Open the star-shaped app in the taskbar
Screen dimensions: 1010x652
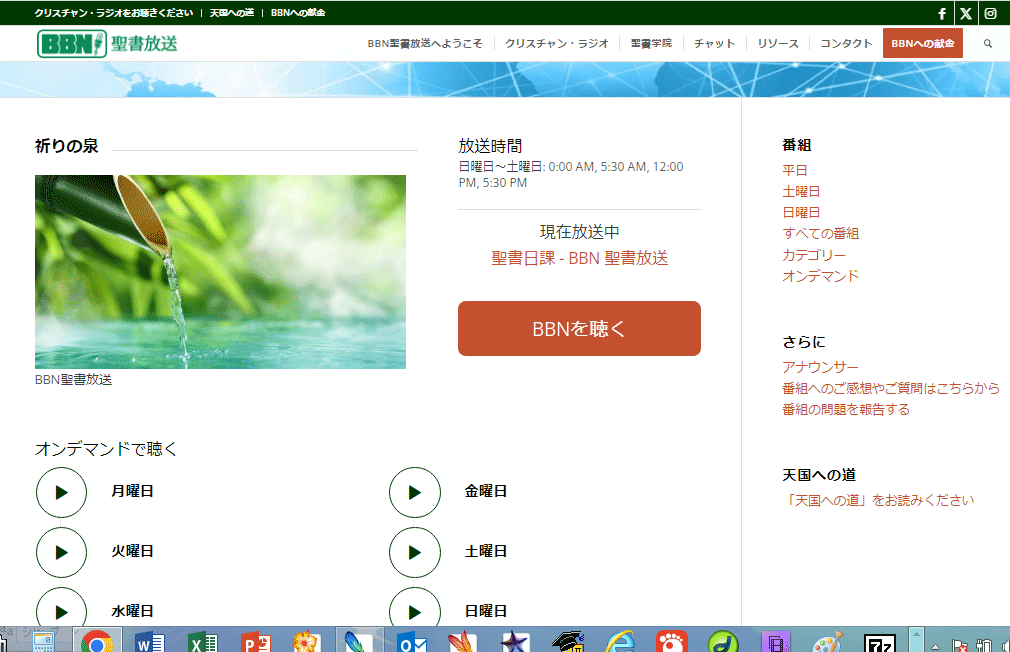coord(515,642)
